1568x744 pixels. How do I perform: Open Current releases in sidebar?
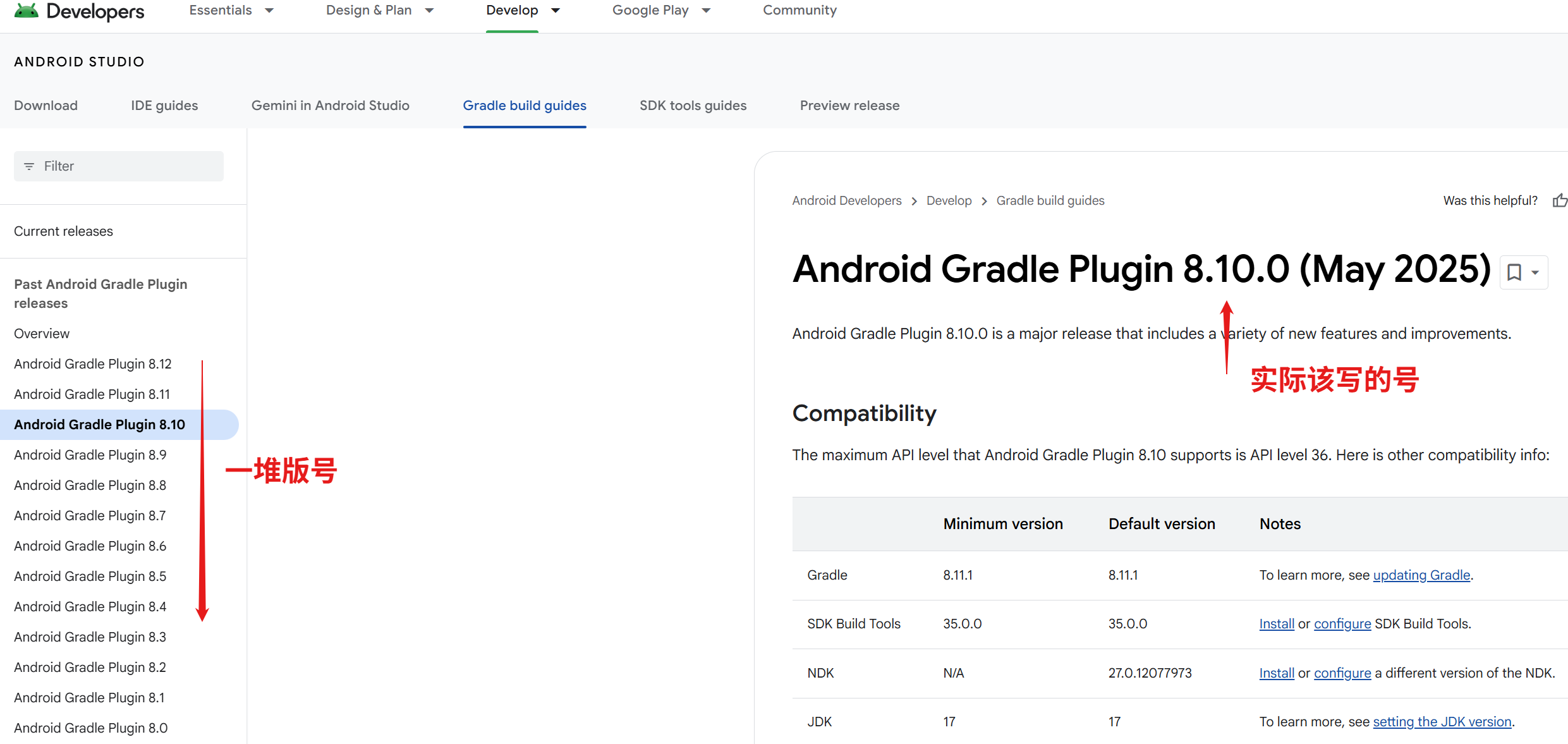pos(63,231)
